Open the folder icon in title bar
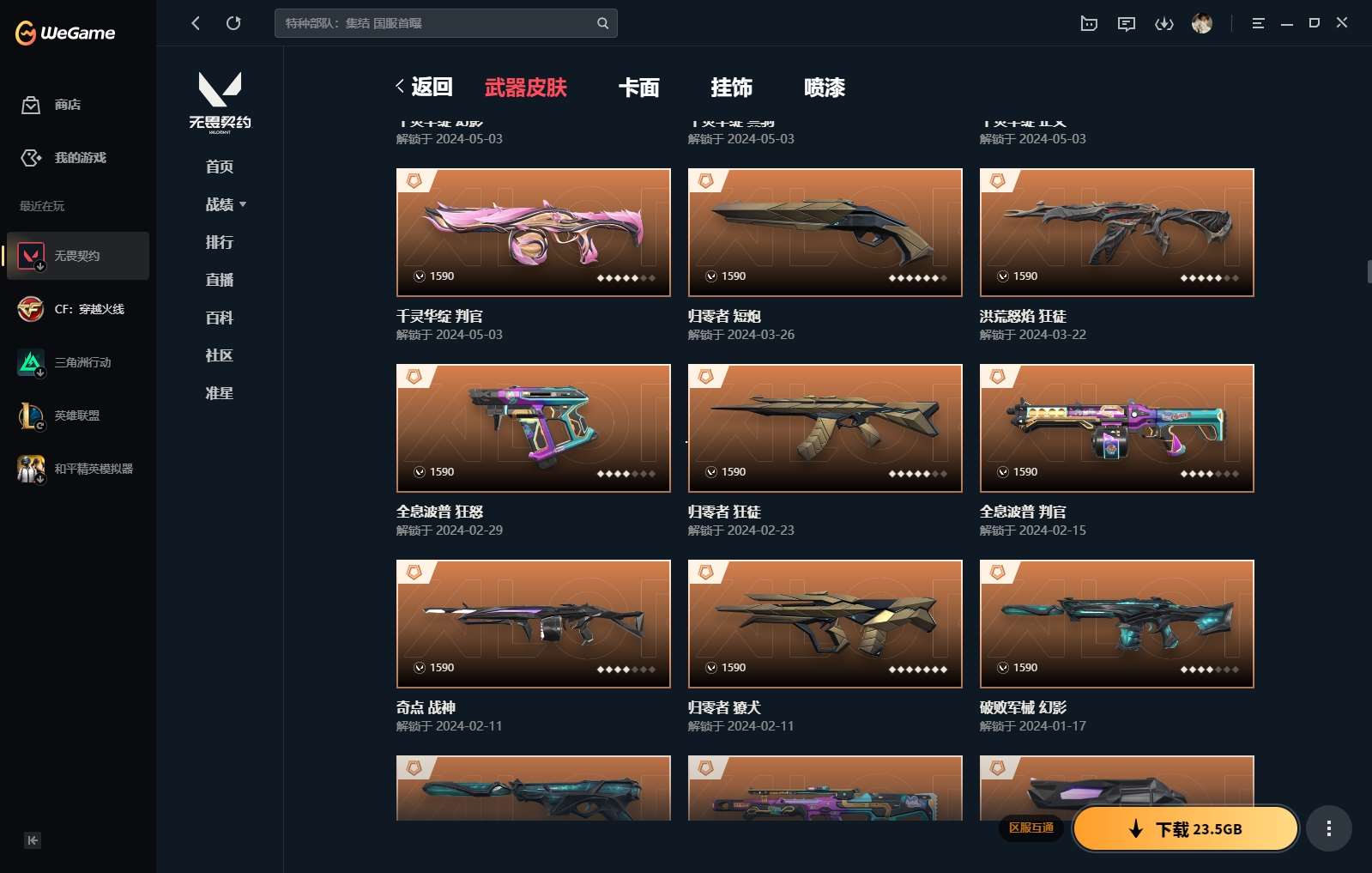Image resolution: width=1372 pixels, height=873 pixels. pos(1089,23)
